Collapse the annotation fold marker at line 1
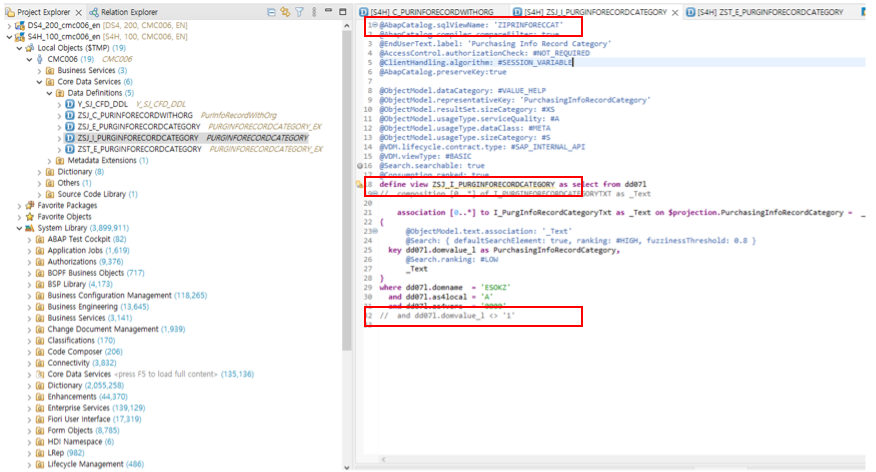 [x=375, y=25]
